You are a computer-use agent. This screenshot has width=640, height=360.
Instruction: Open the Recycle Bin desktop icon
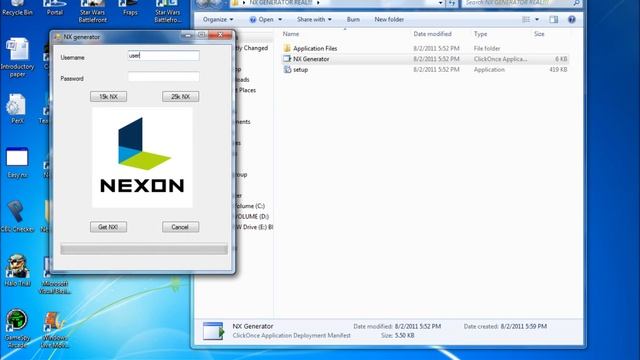17,8
